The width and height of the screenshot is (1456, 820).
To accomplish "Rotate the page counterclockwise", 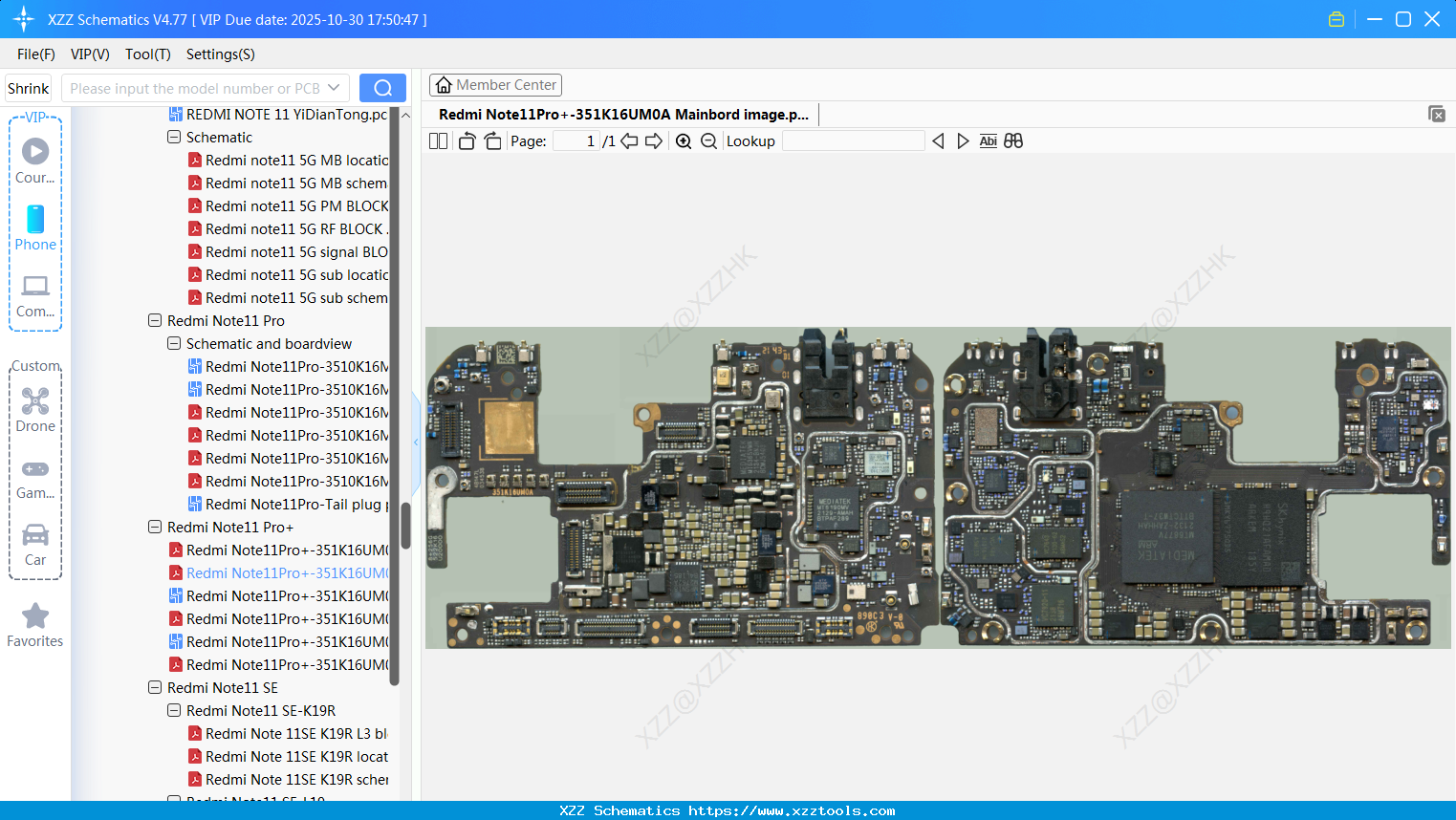I will click(466, 140).
